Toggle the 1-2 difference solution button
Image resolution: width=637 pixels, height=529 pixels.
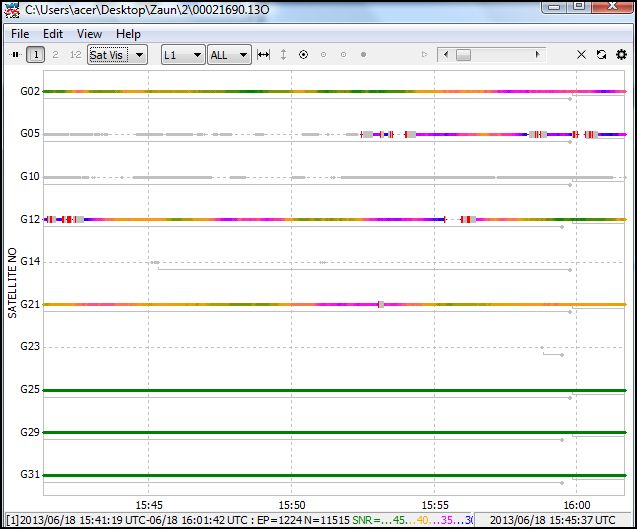[75, 55]
